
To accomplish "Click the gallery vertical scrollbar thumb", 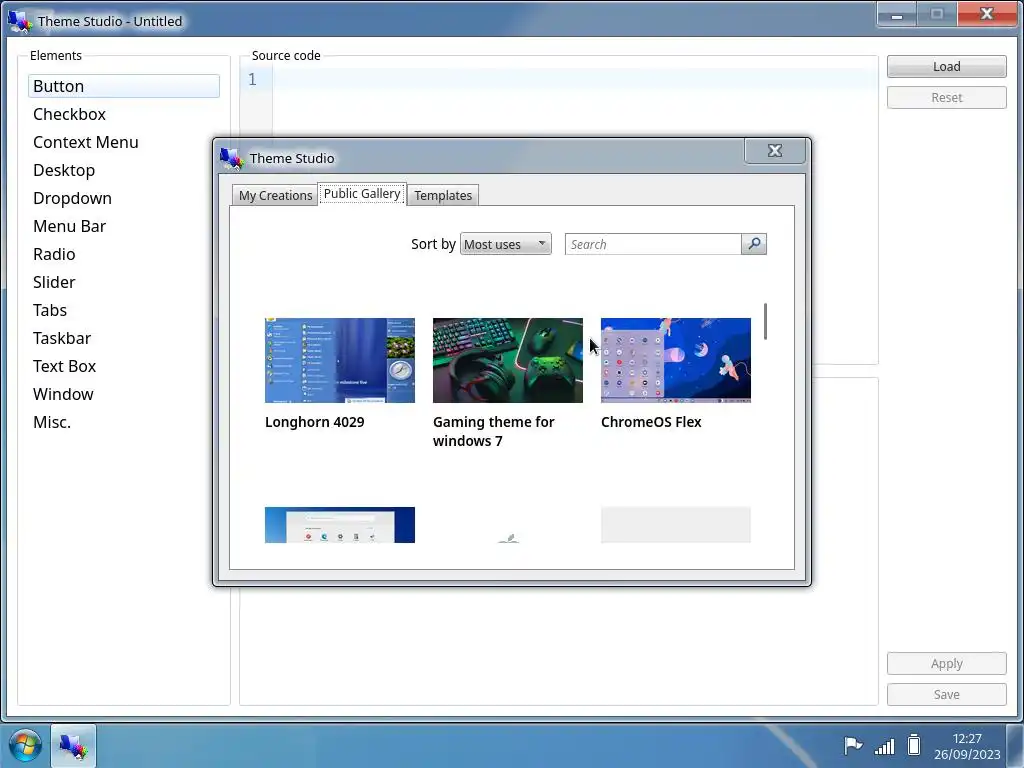I will tap(765, 321).
